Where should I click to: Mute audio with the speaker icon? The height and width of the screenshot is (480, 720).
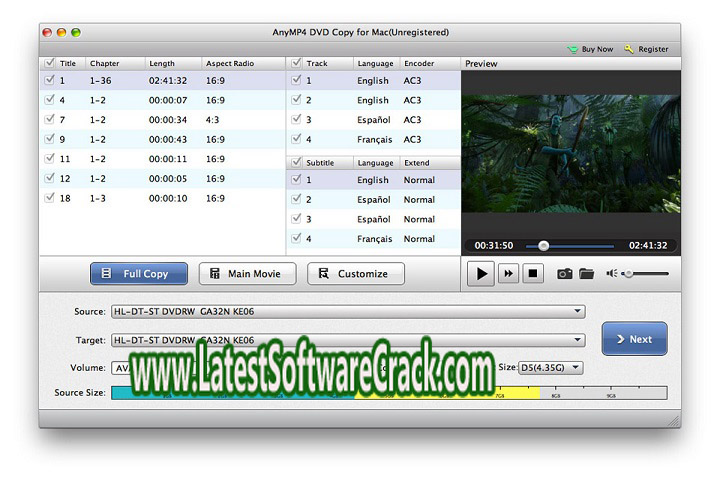pos(613,273)
